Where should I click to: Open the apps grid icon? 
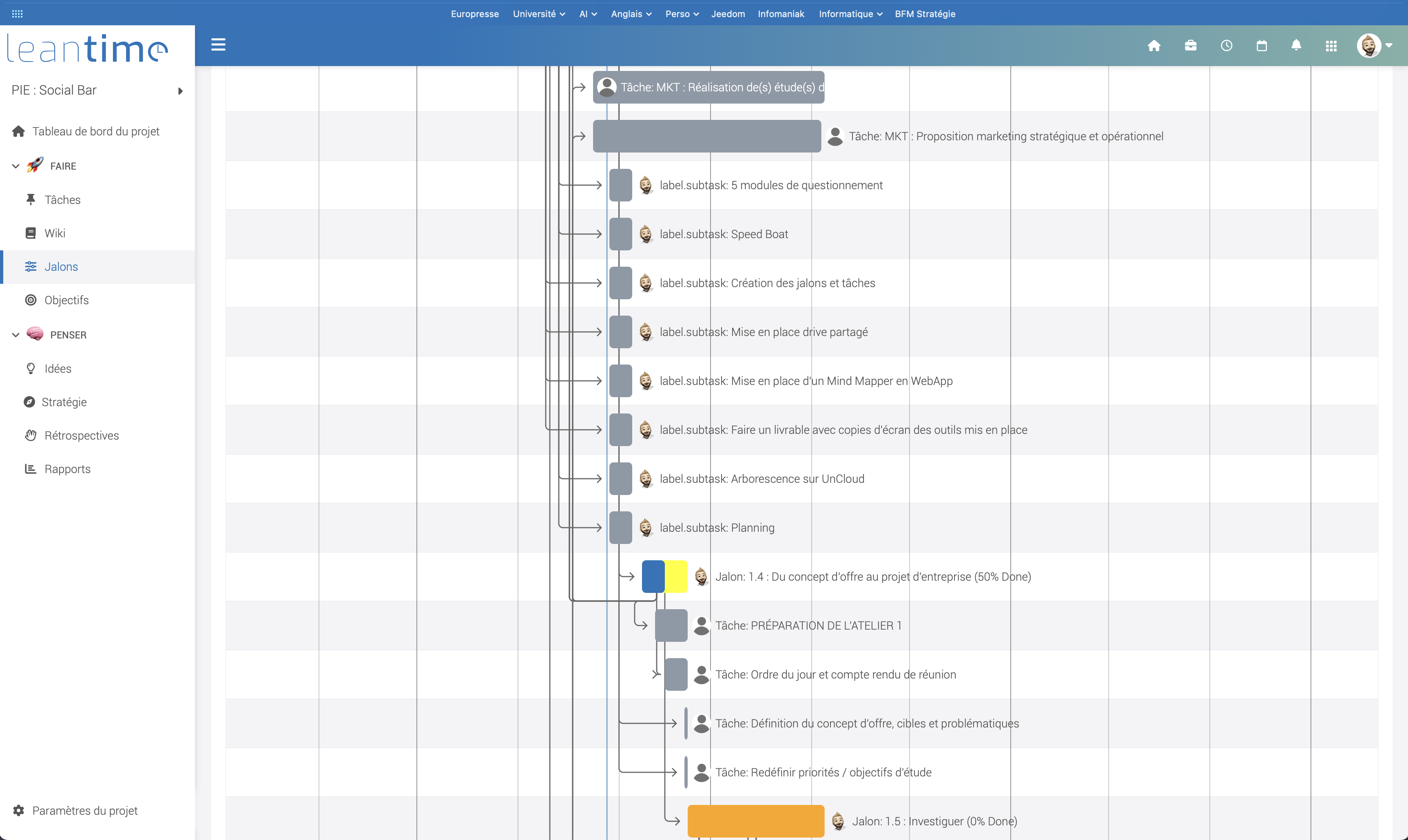pyautogui.click(x=1332, y=45)
